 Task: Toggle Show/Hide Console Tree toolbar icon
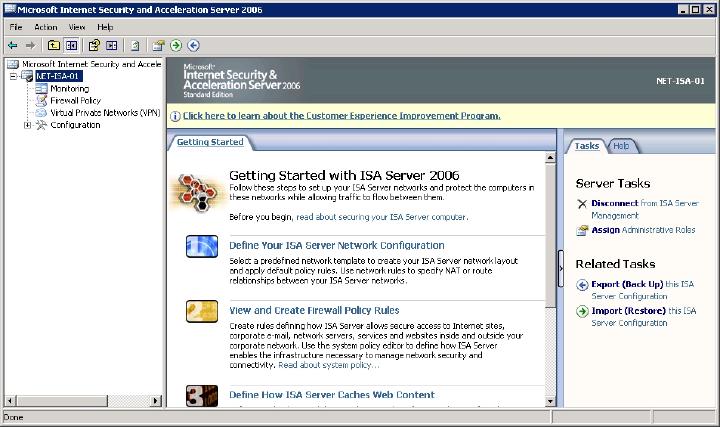(71, 45)
